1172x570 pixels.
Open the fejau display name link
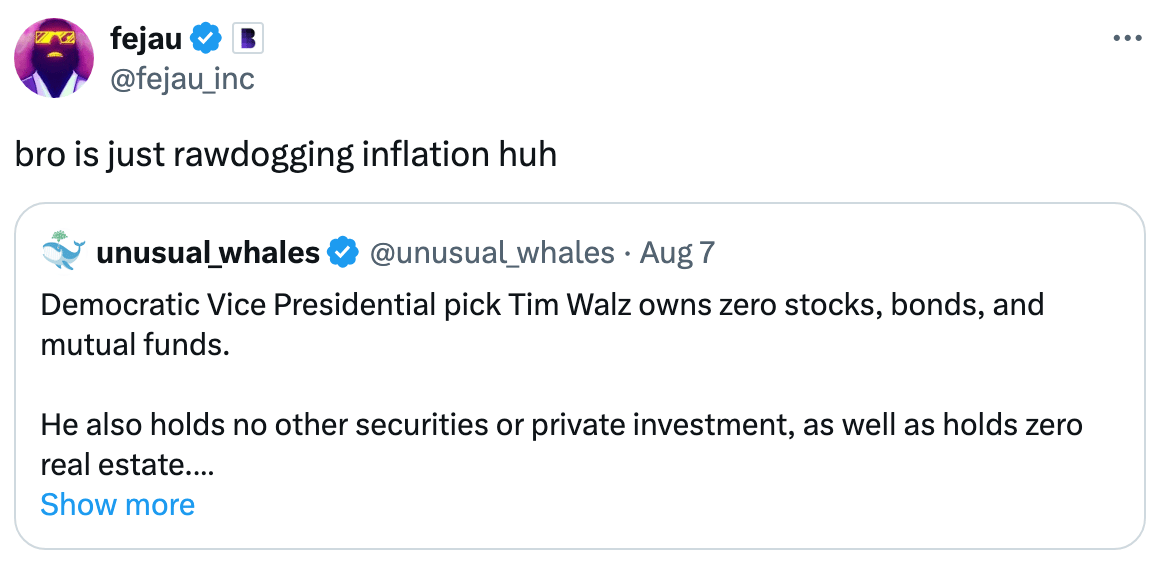pos(146,39)
